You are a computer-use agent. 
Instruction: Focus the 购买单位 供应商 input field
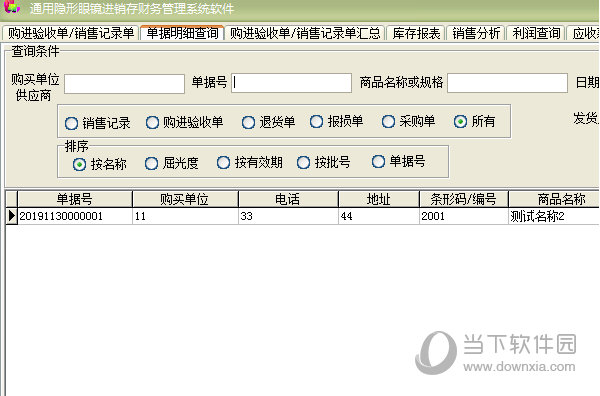pyautogui.click(x=124, y=84)
